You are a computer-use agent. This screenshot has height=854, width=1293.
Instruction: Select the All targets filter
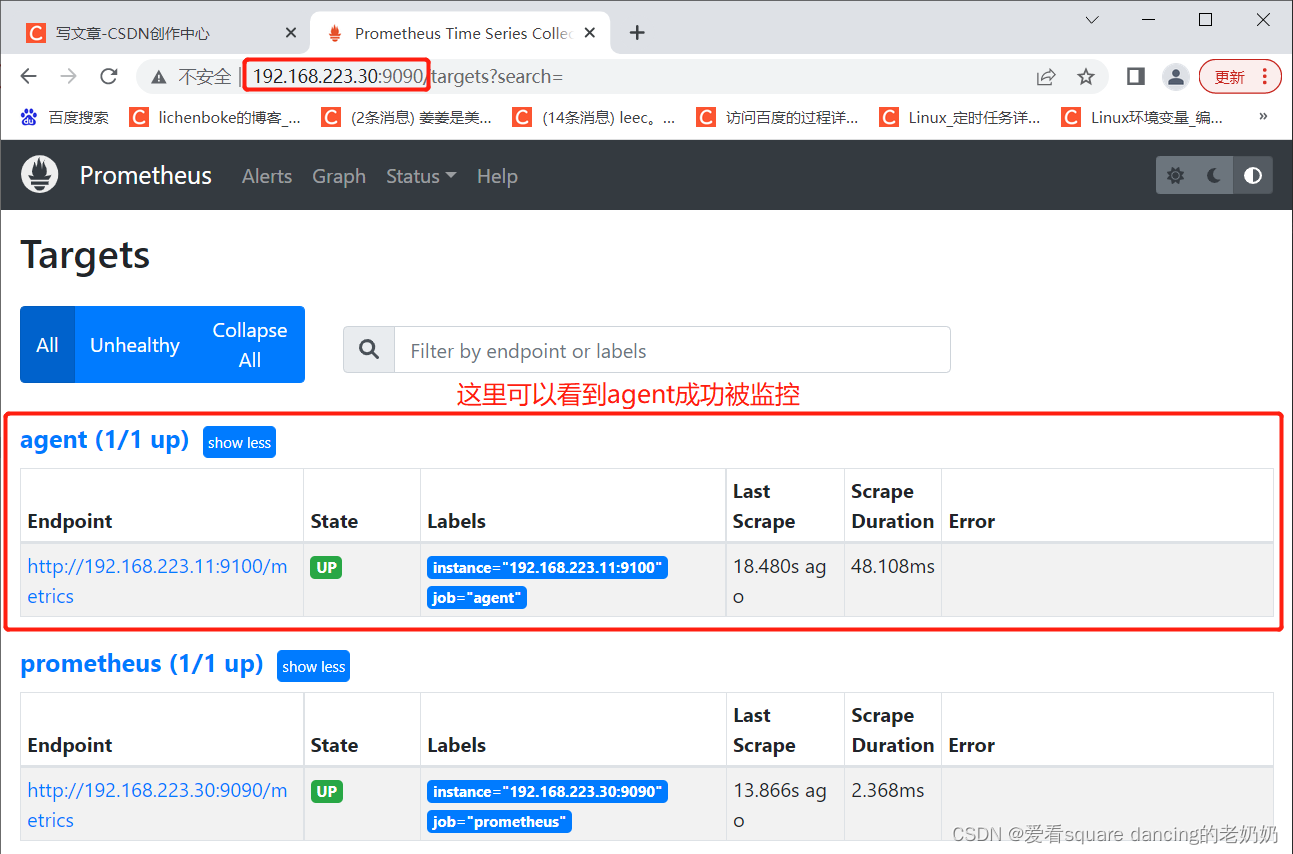point(47,345)
